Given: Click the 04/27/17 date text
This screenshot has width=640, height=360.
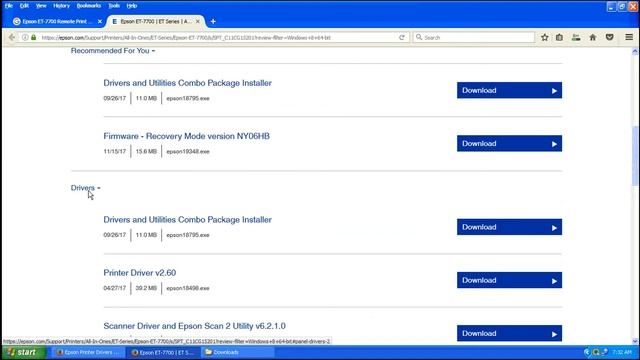Looking at the screenshot, I should 115,288.
